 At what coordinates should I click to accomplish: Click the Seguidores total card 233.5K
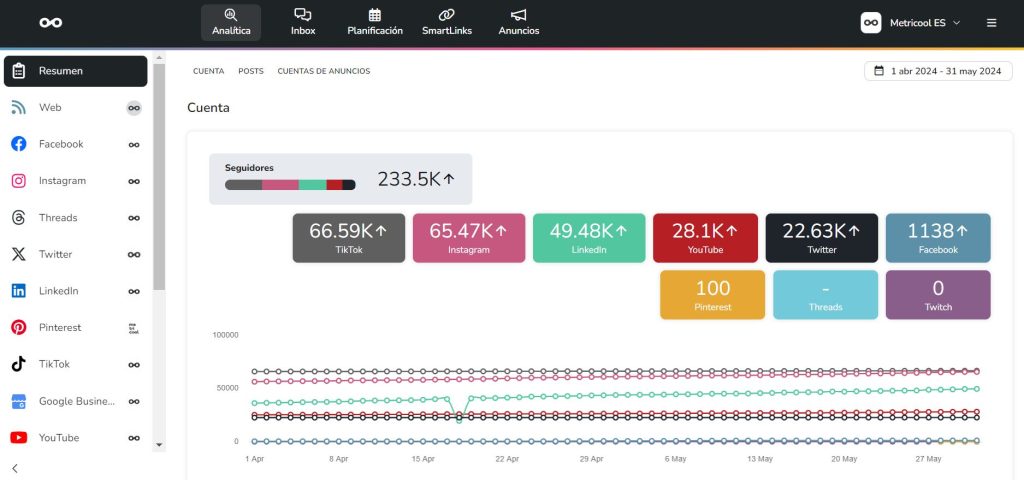tap(340, 179)
